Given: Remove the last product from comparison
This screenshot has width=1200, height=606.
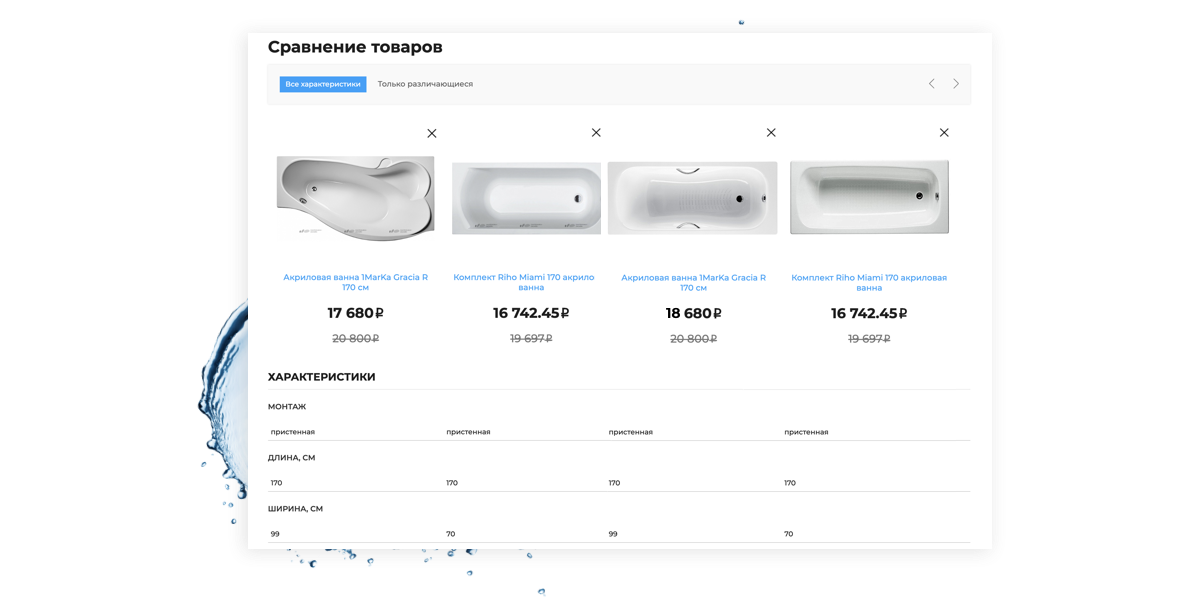Looking at the screenshot, I should point(944,132).
